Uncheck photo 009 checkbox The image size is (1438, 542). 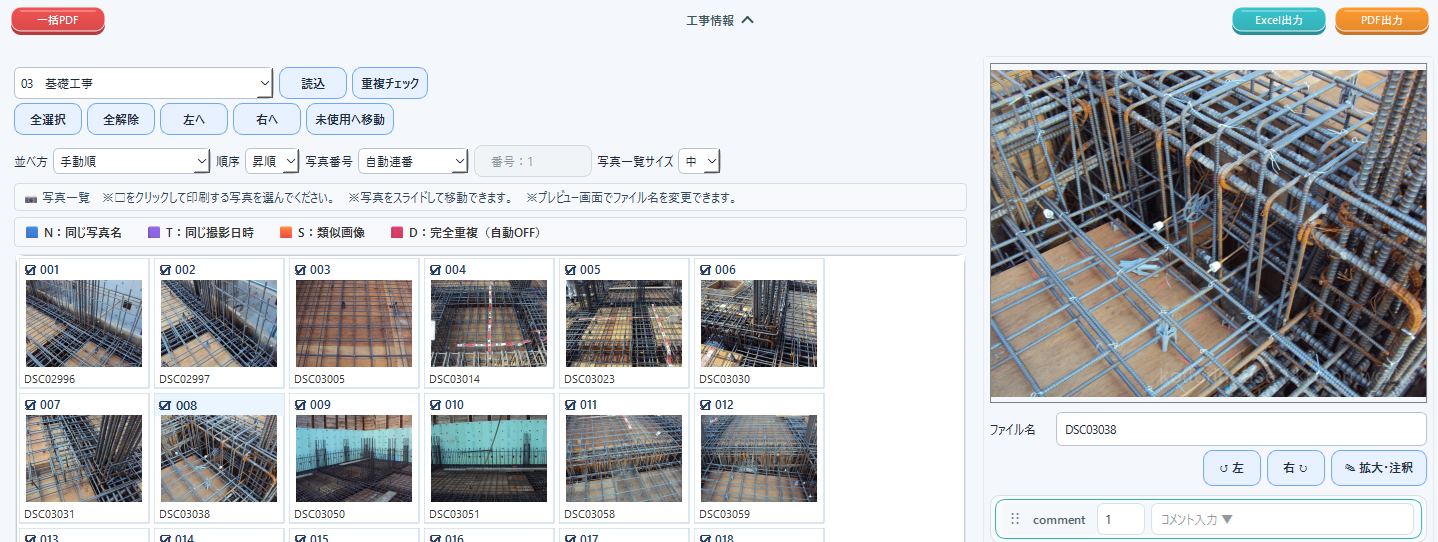coord(300,404)
